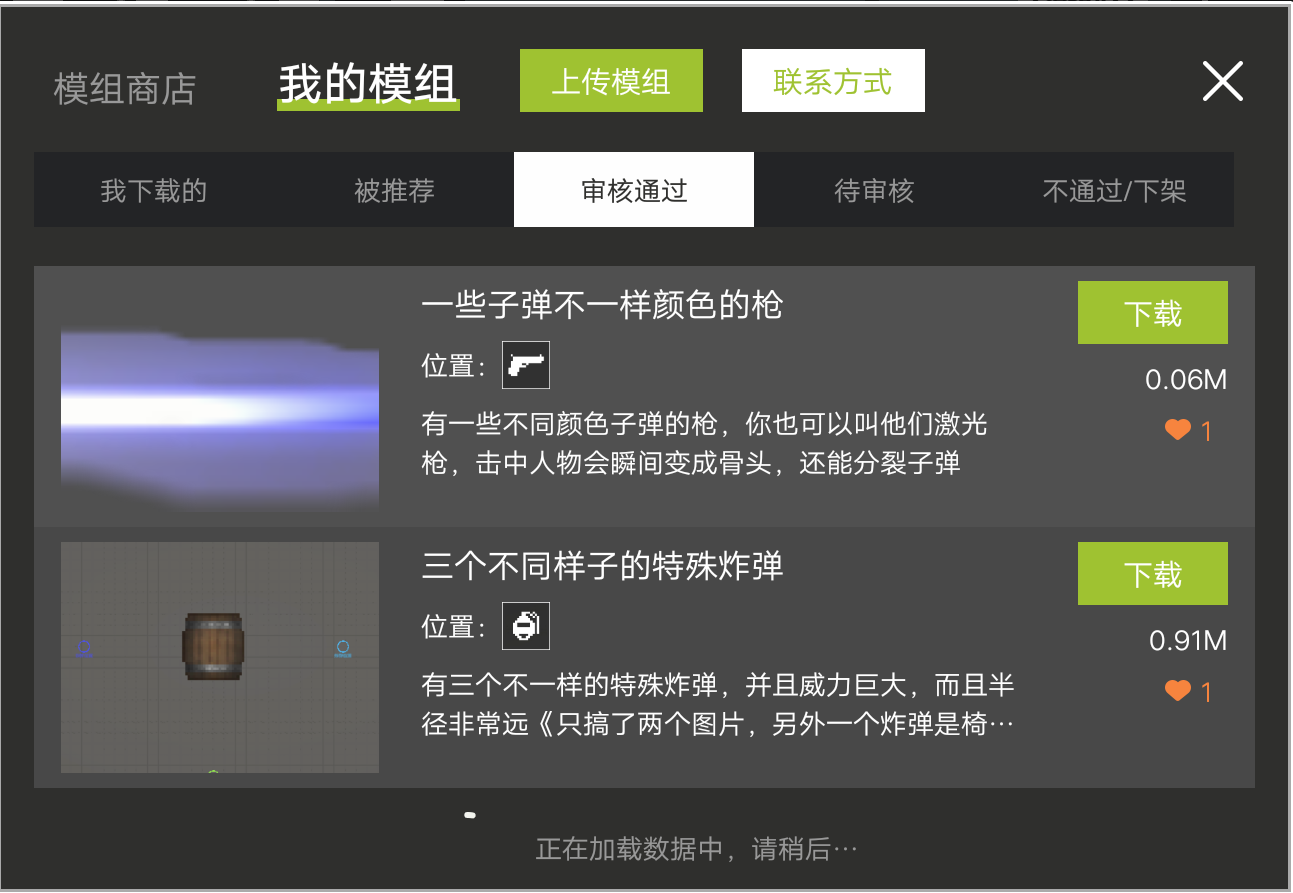
Task: Open 联系方式 contact button
Action: click(x=833, y=81)
